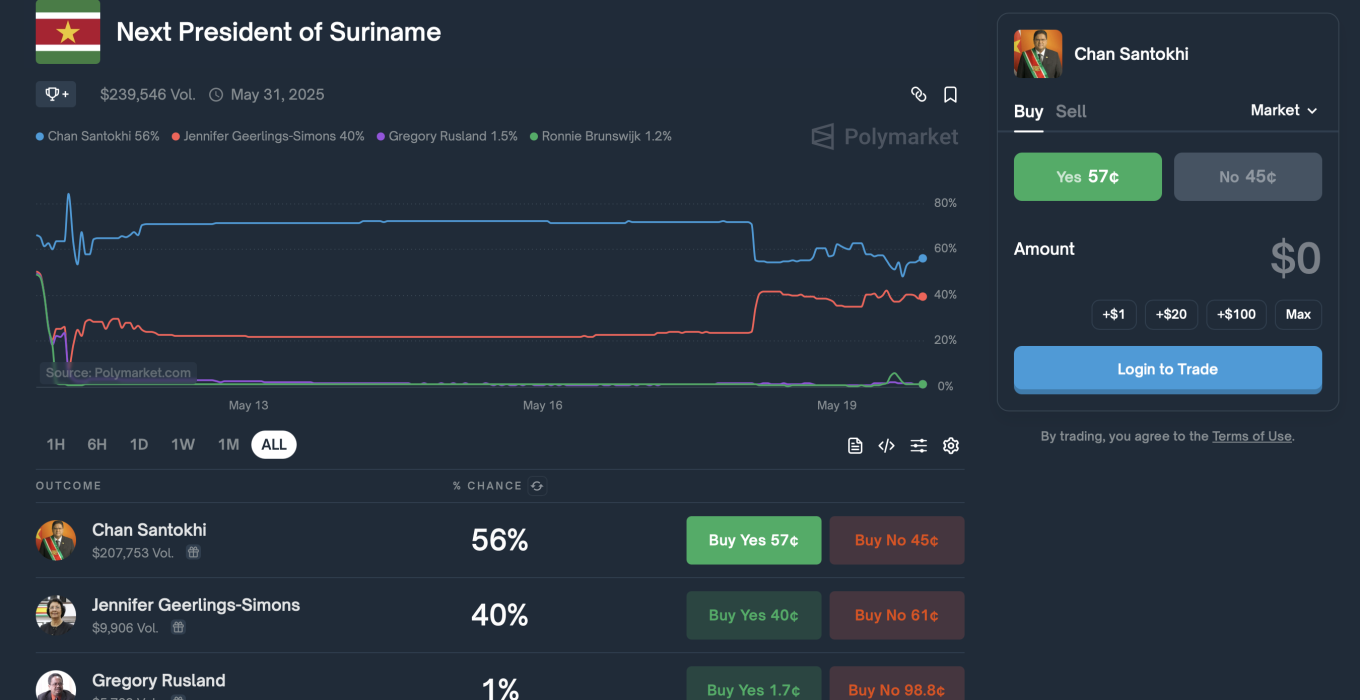This screenshot has width=1360, height=700.
Task: Click gift icon in Jennifer Geerlings-Simons row
Action: [x=177, y=627]
